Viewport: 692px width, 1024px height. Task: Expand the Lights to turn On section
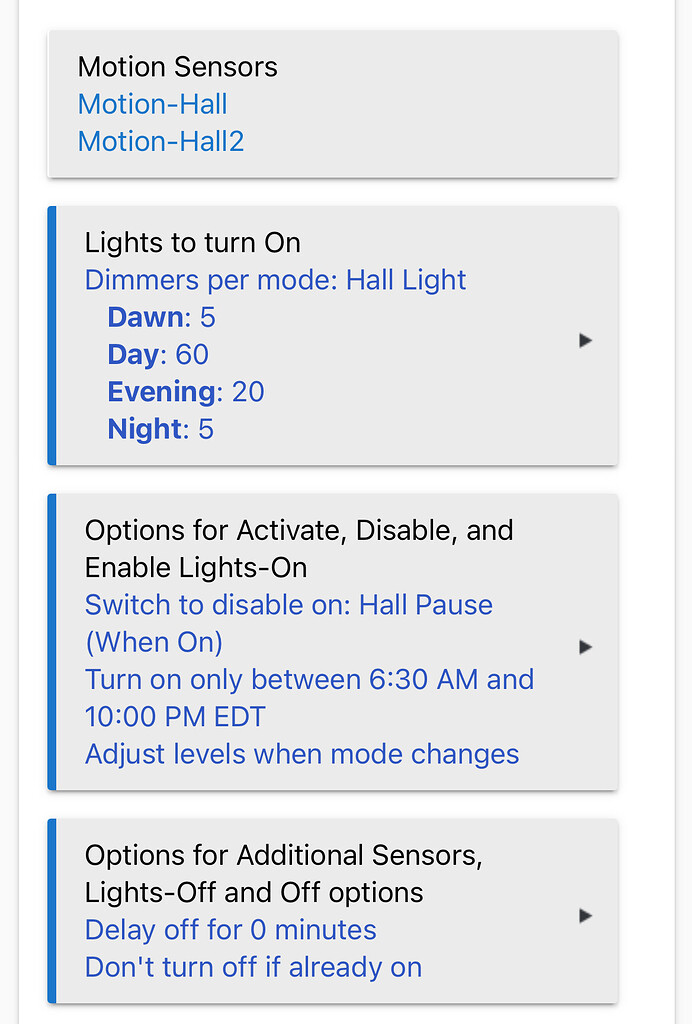[x=585, y=340]
